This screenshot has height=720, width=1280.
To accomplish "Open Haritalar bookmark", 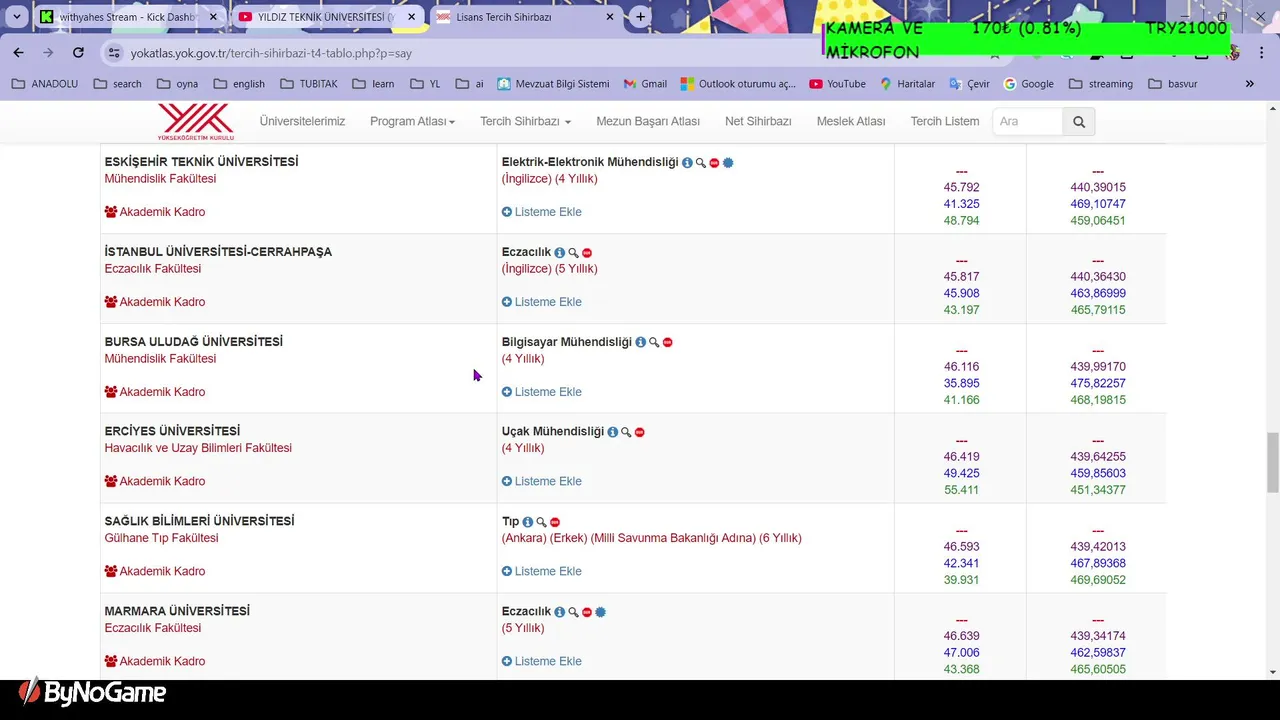I will point(907,84).
